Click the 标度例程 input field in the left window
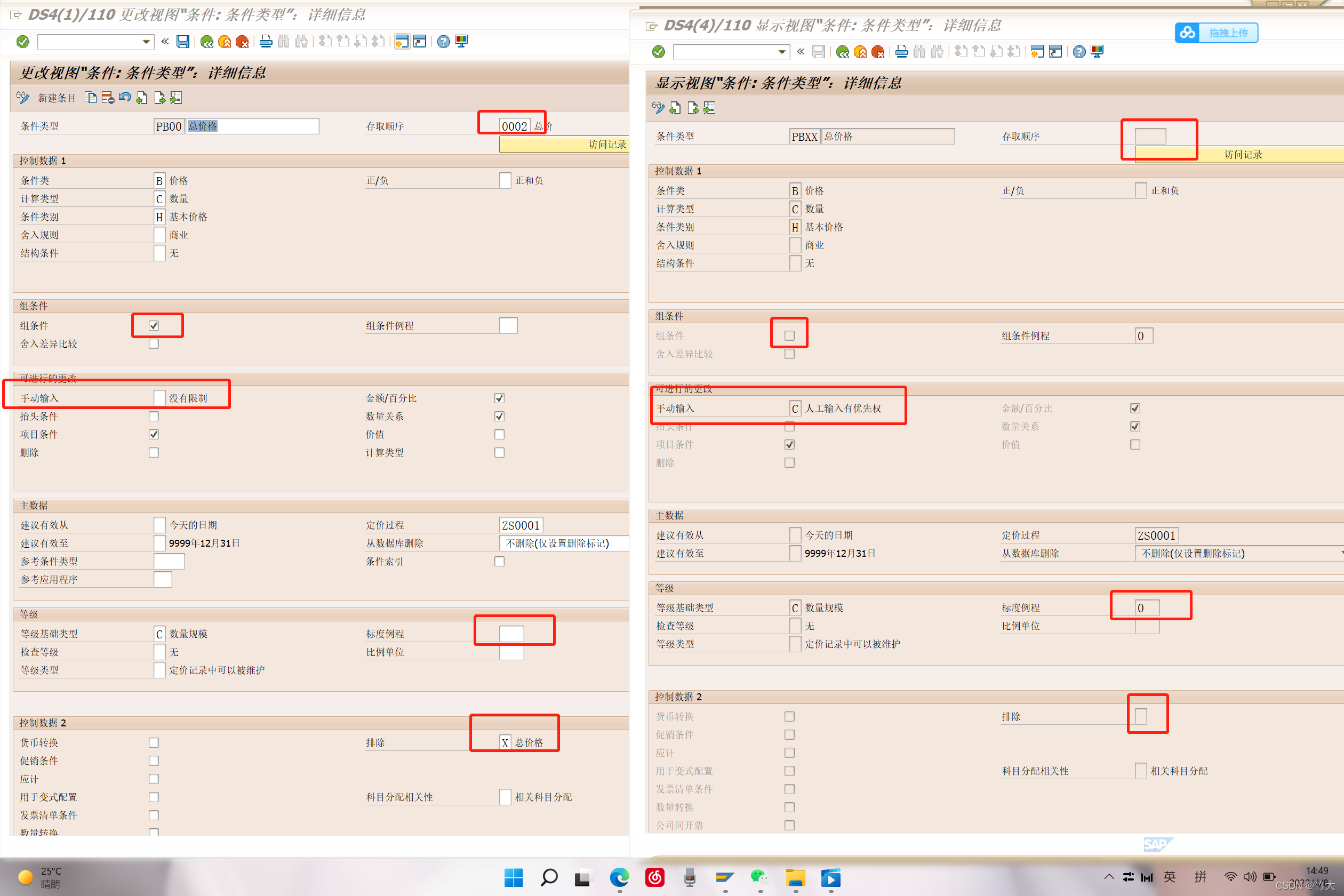Screen dimensions: 1344x896 511,634
